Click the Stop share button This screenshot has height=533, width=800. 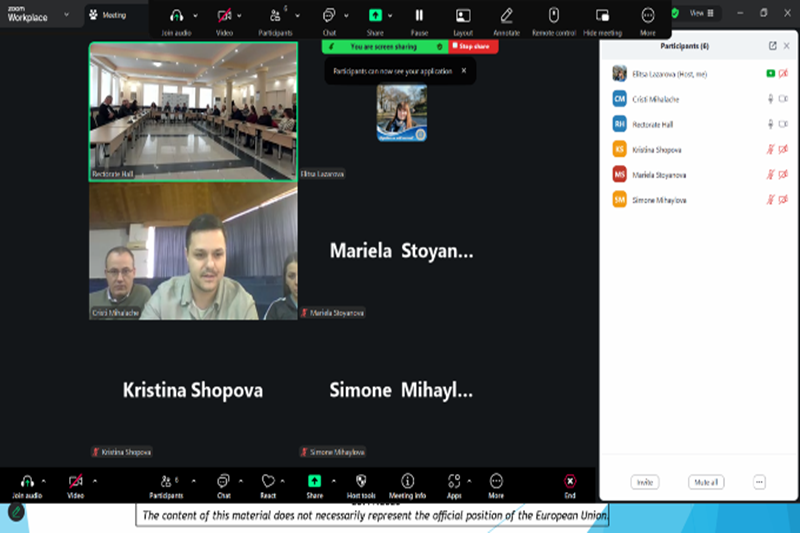coord(474,46)
